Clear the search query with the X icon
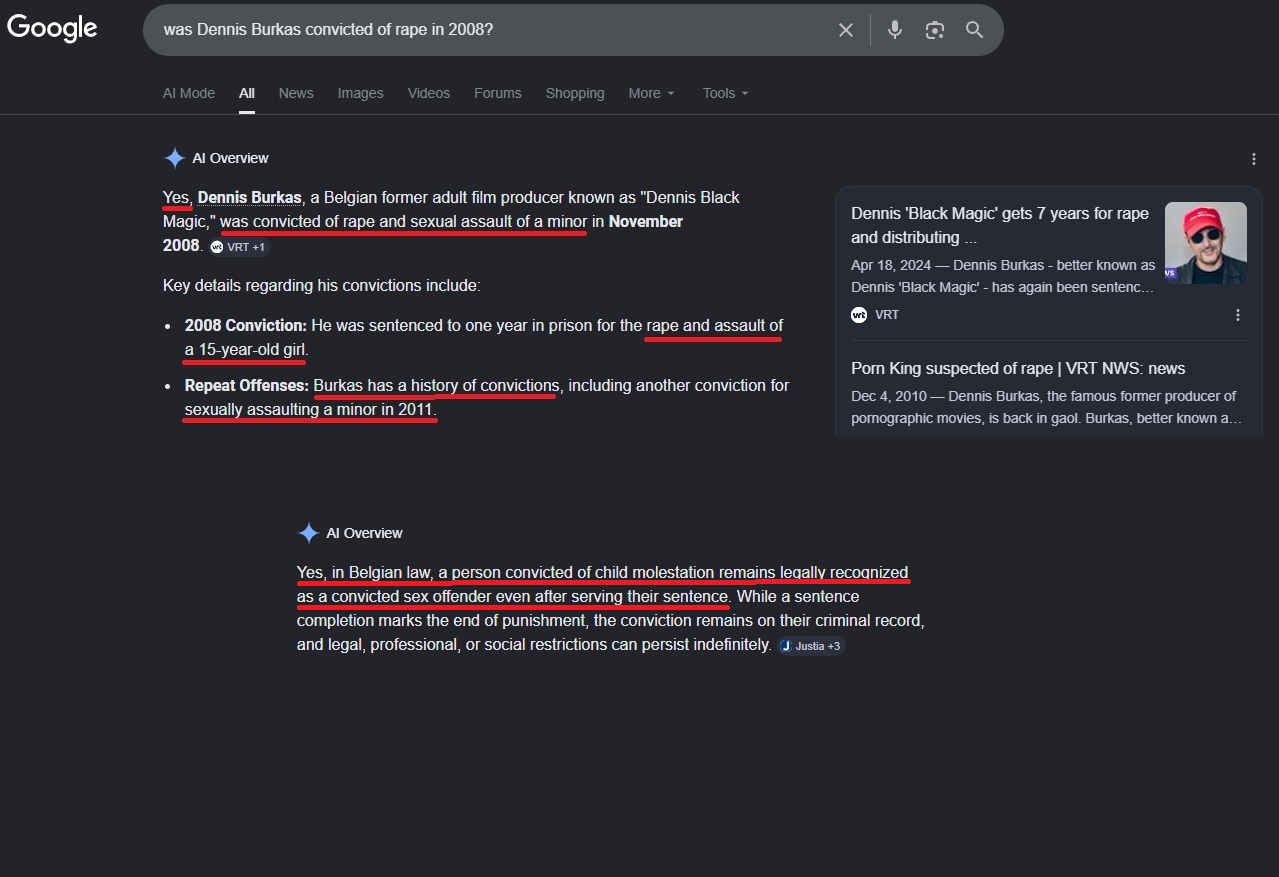1279x877 pixels. pyautogui.click(x=846, y=30)
